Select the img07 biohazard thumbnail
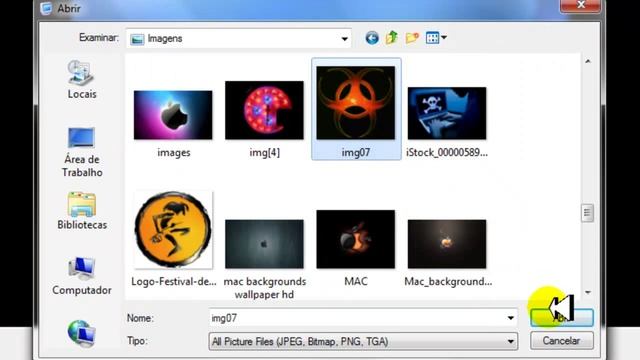Screen dimensions: 640x360 (356, 103)
